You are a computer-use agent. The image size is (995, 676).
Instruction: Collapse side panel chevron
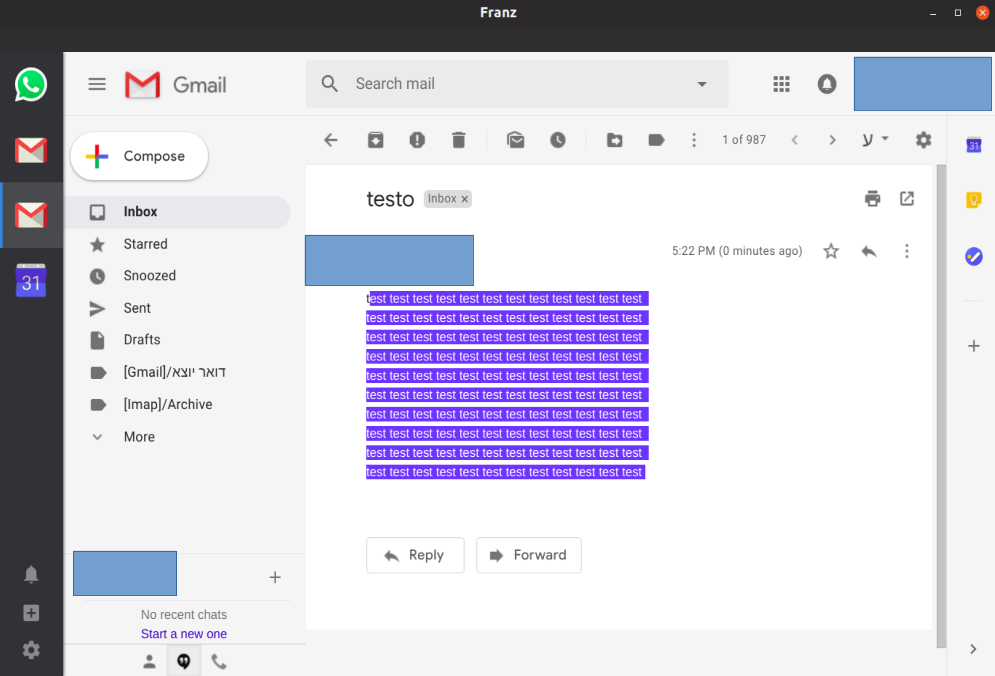point(973,649)
